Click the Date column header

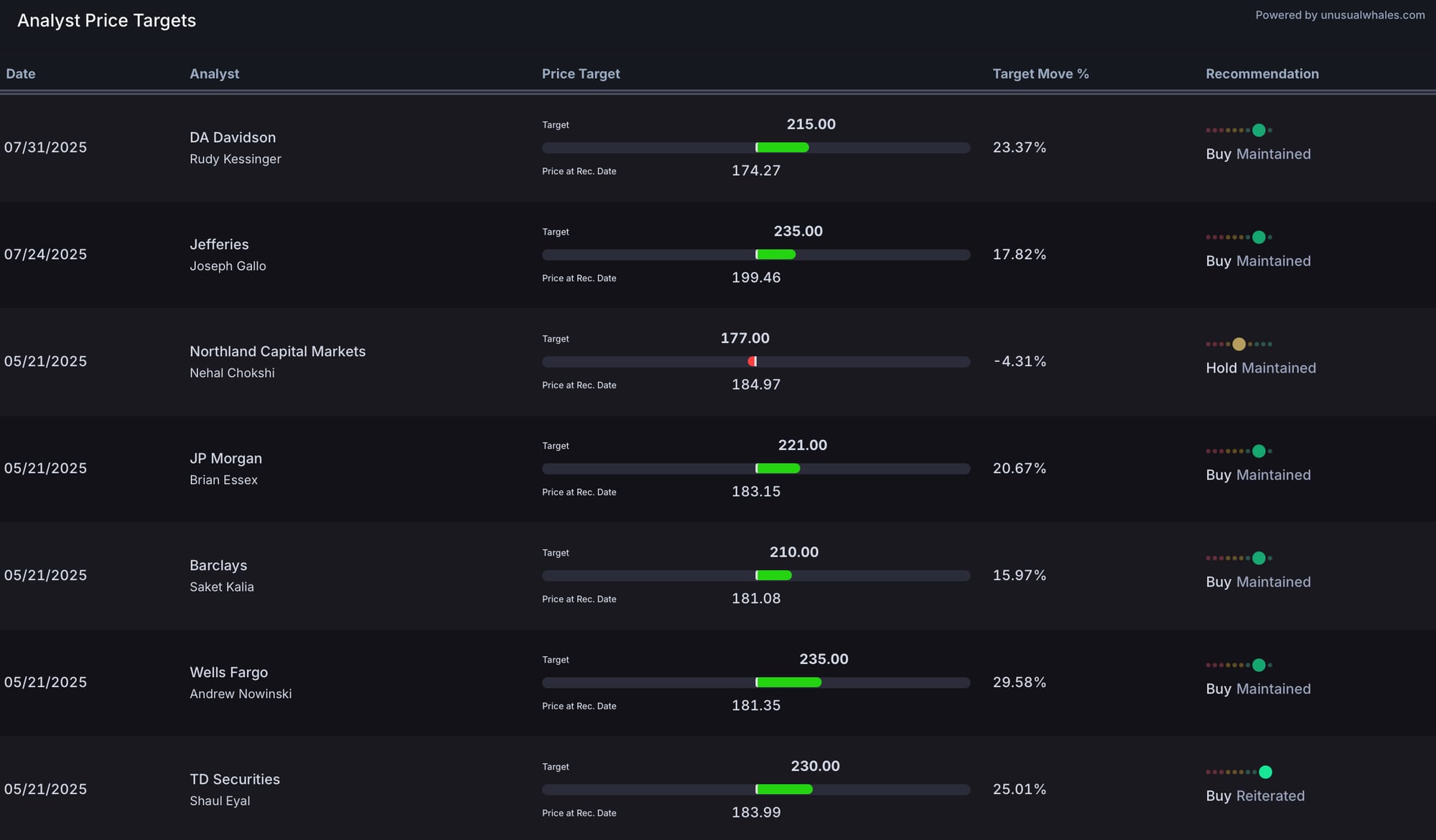pos(21,74)
